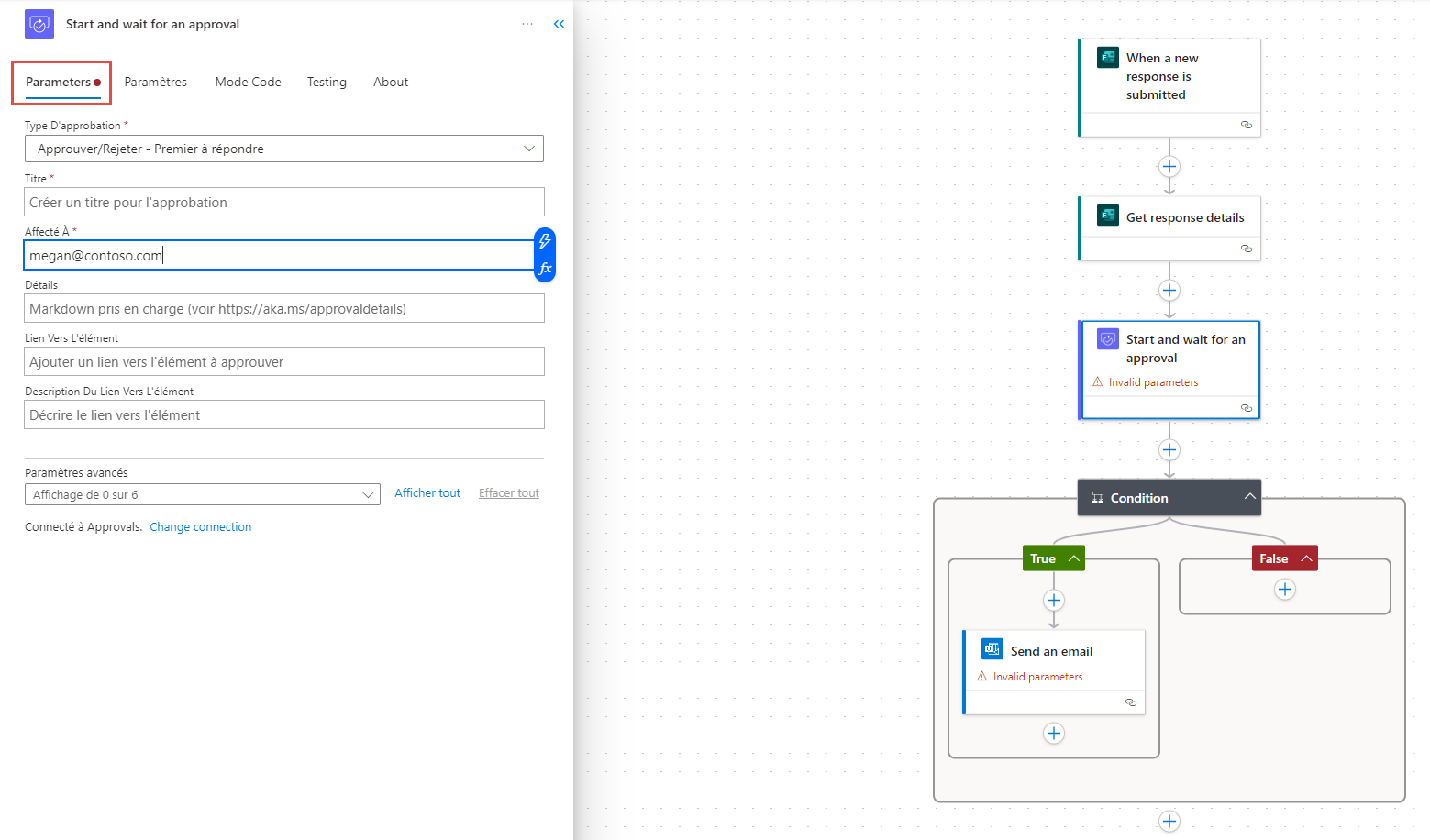
Task: Insert action below Send an email
Action: [x=1054, y=734]
